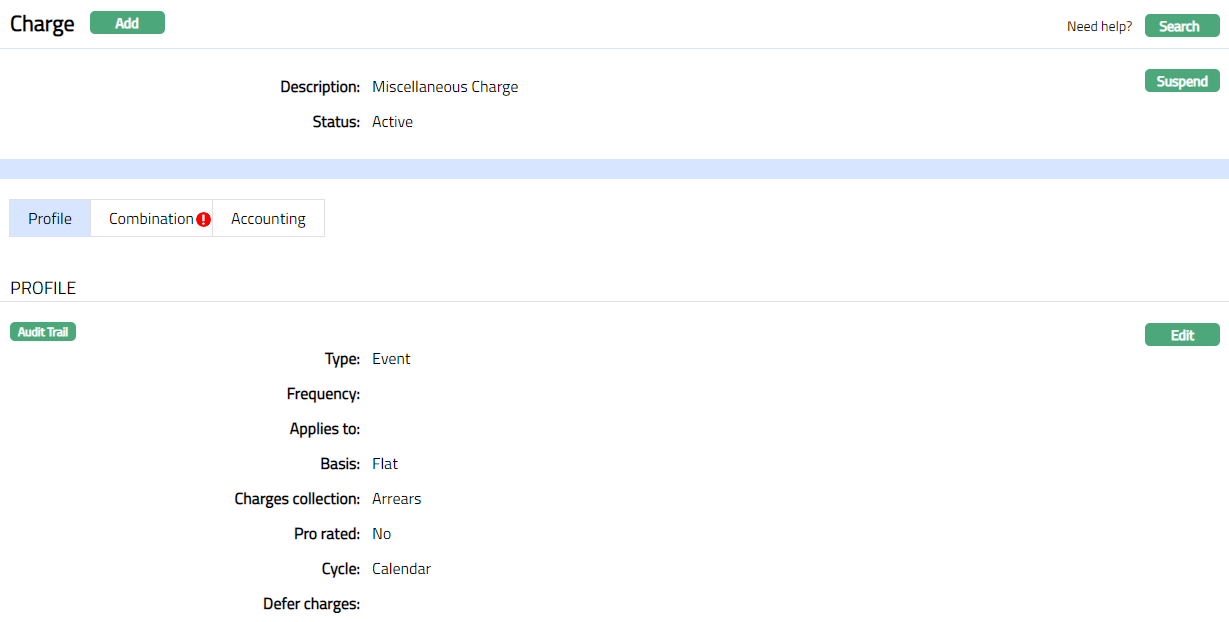Click the PROFILE section header
The image size is (1229, 622).
43,288
